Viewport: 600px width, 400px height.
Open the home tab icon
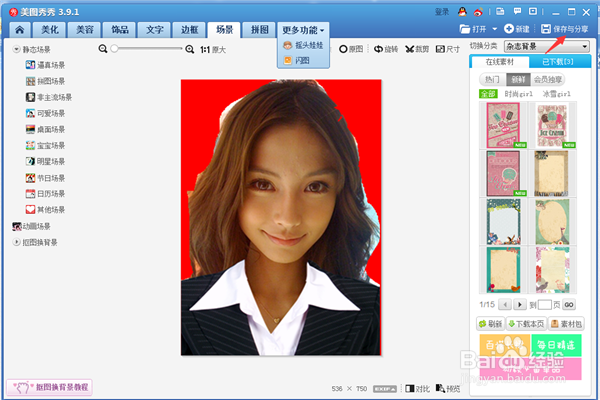pos(20,30)
